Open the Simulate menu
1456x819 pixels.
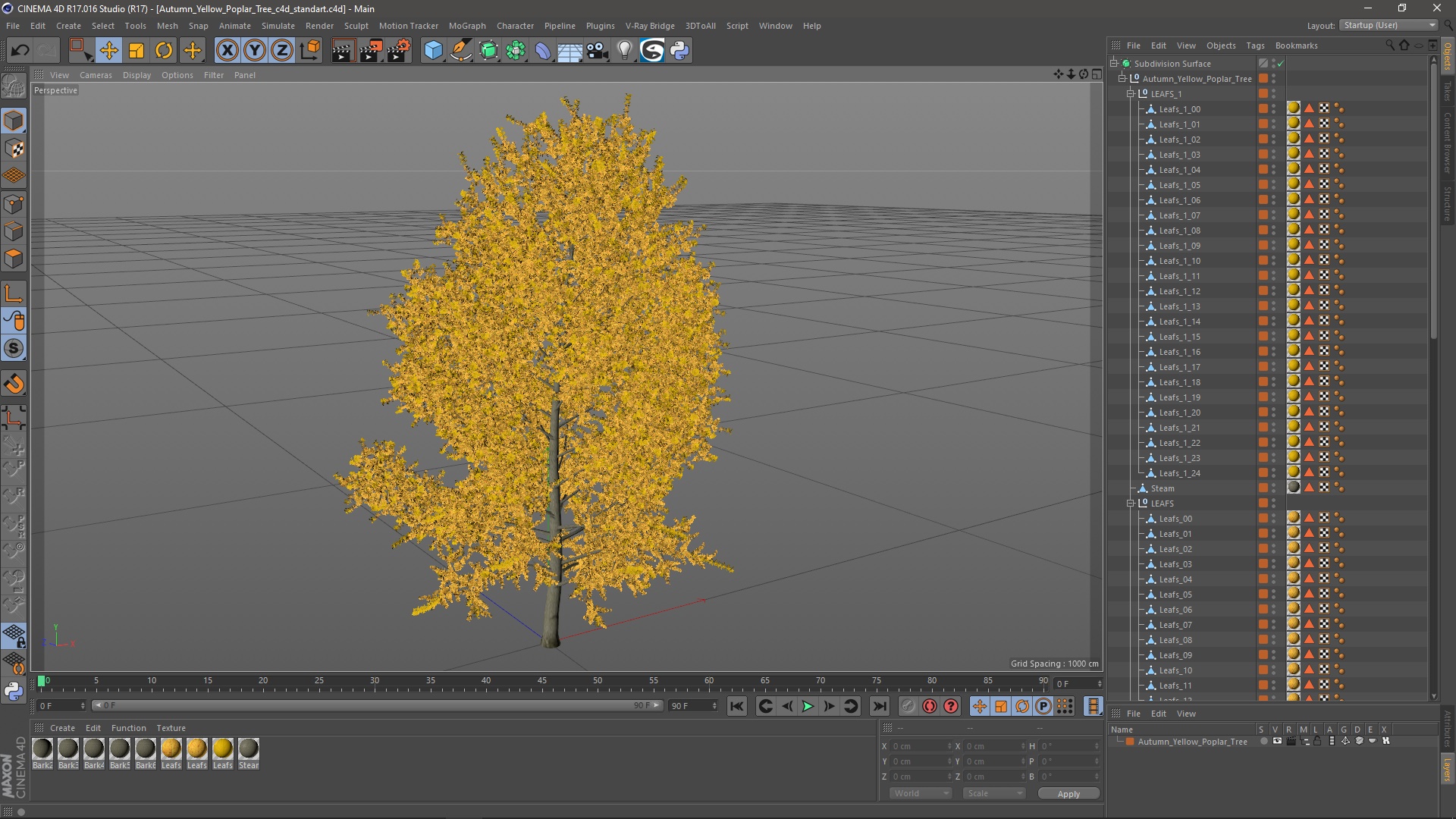[x=278, y=26]
